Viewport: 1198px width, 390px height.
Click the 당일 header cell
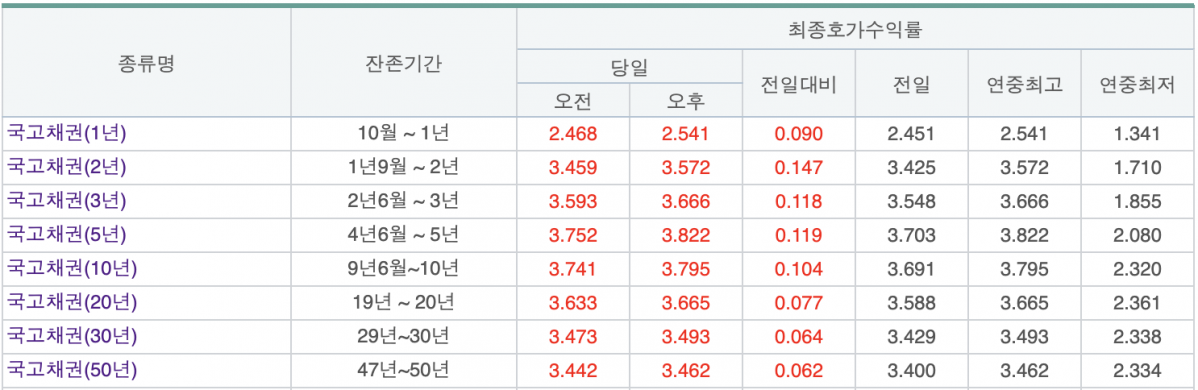[630, 67]
